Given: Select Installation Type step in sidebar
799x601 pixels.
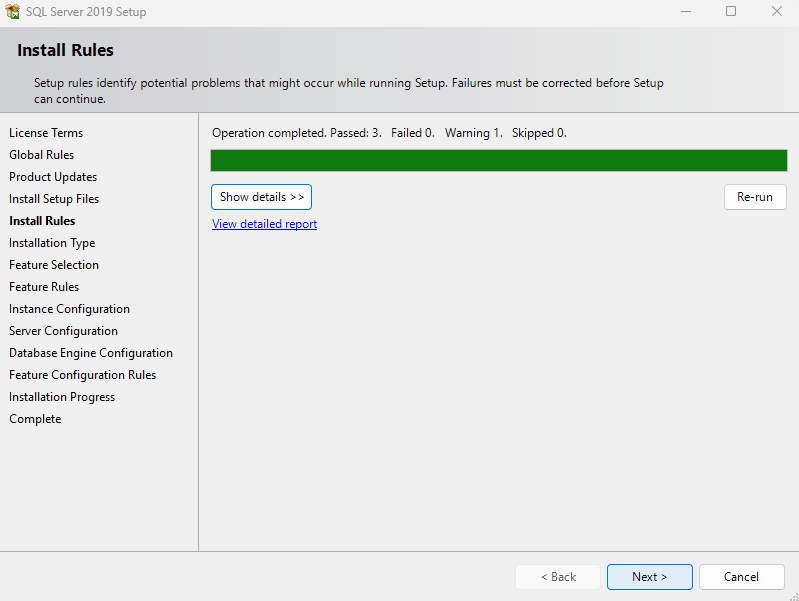Looking at the screenshot, I should click(52, 243).
